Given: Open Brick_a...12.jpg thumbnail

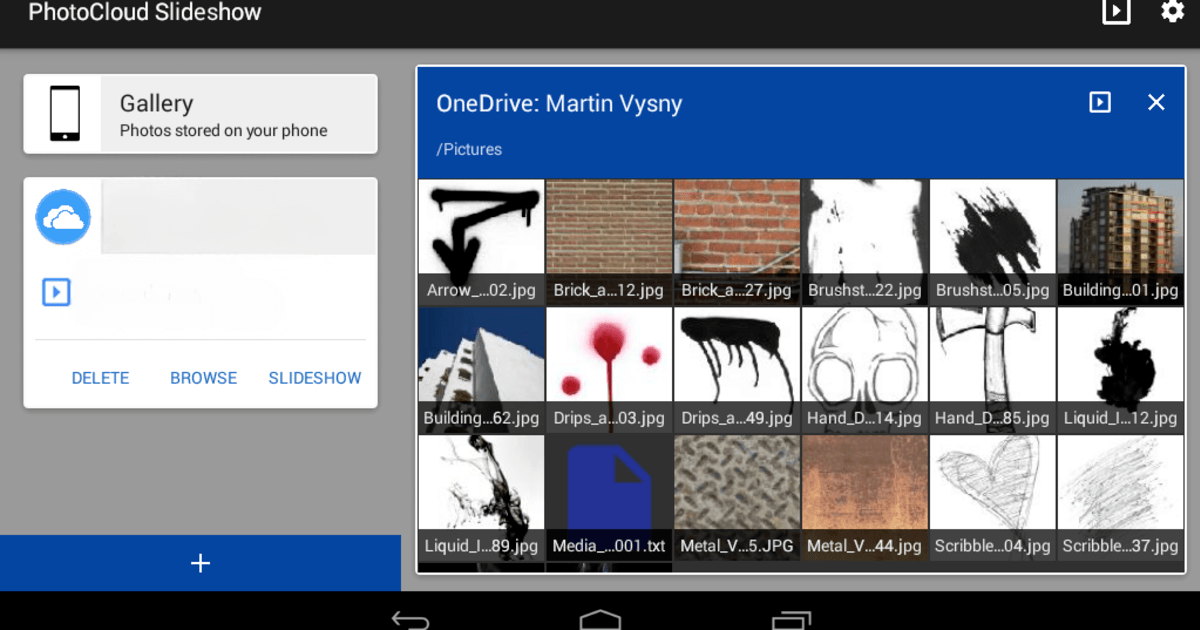Looking at the screenshot, I should click(x=609, y=242).
